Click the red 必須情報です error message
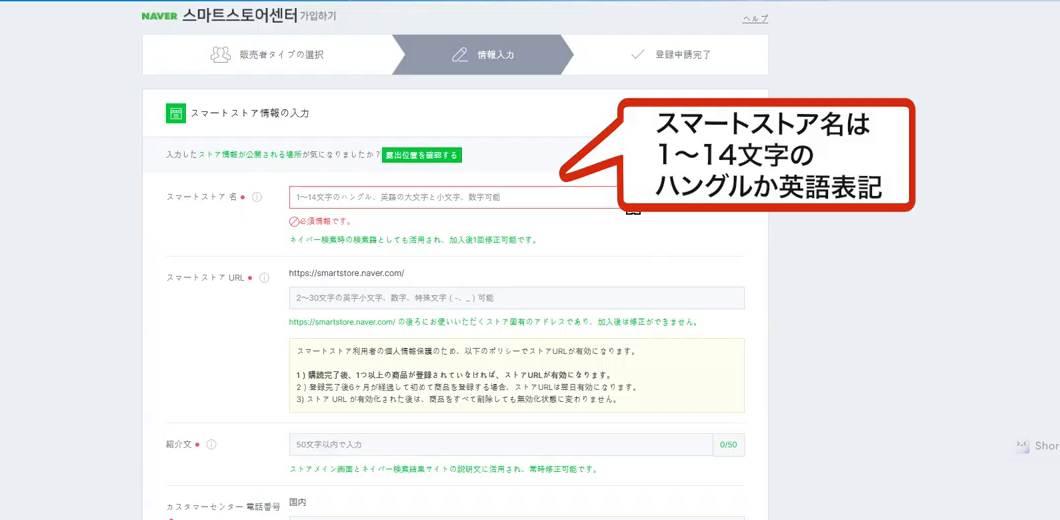 (320, 221)
